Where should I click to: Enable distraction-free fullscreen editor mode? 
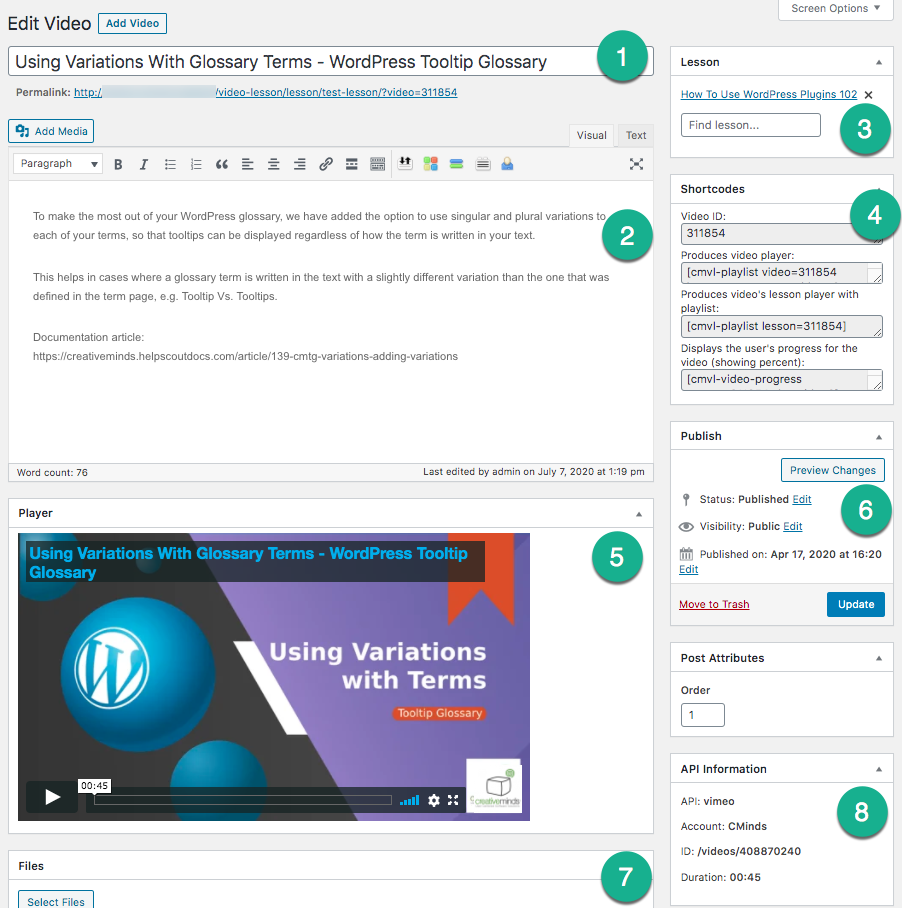636,164
